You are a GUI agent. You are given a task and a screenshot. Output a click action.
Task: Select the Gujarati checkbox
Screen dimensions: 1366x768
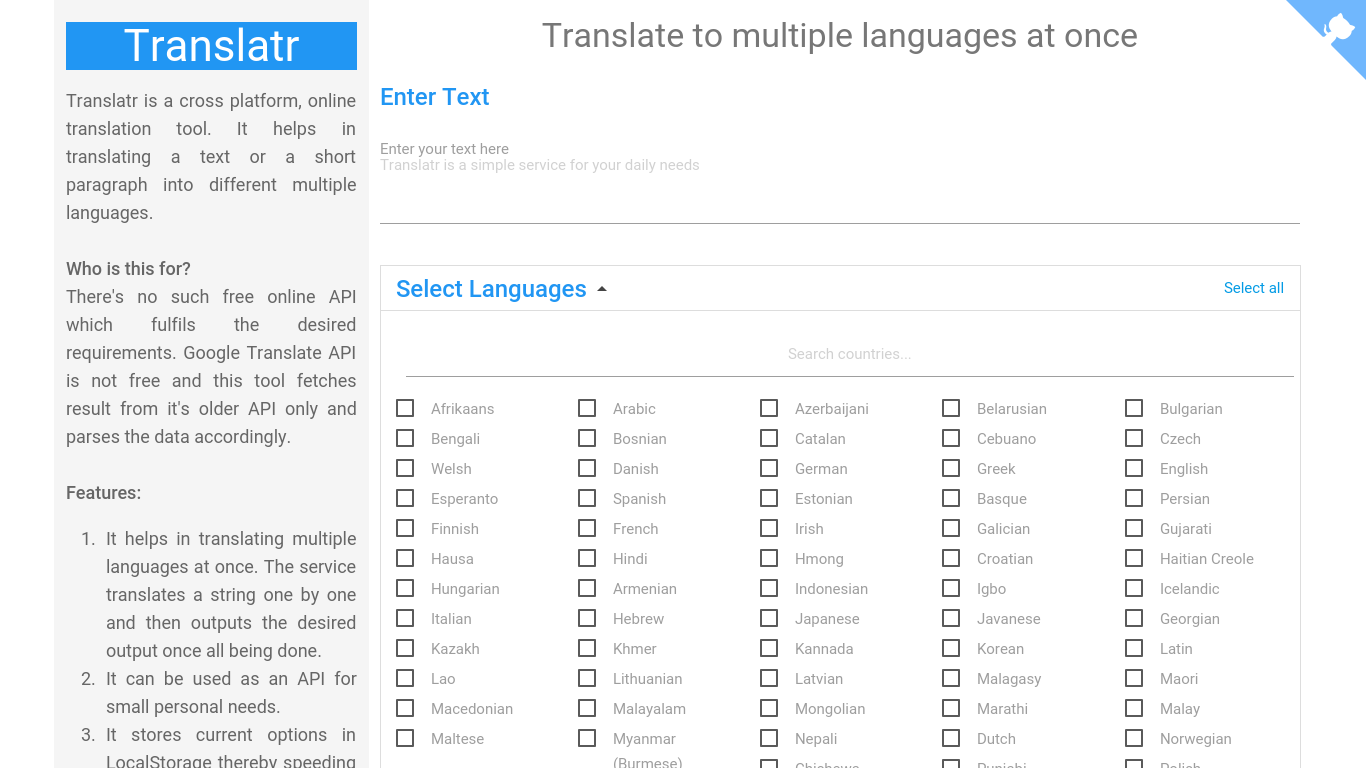click(1134, 528)
